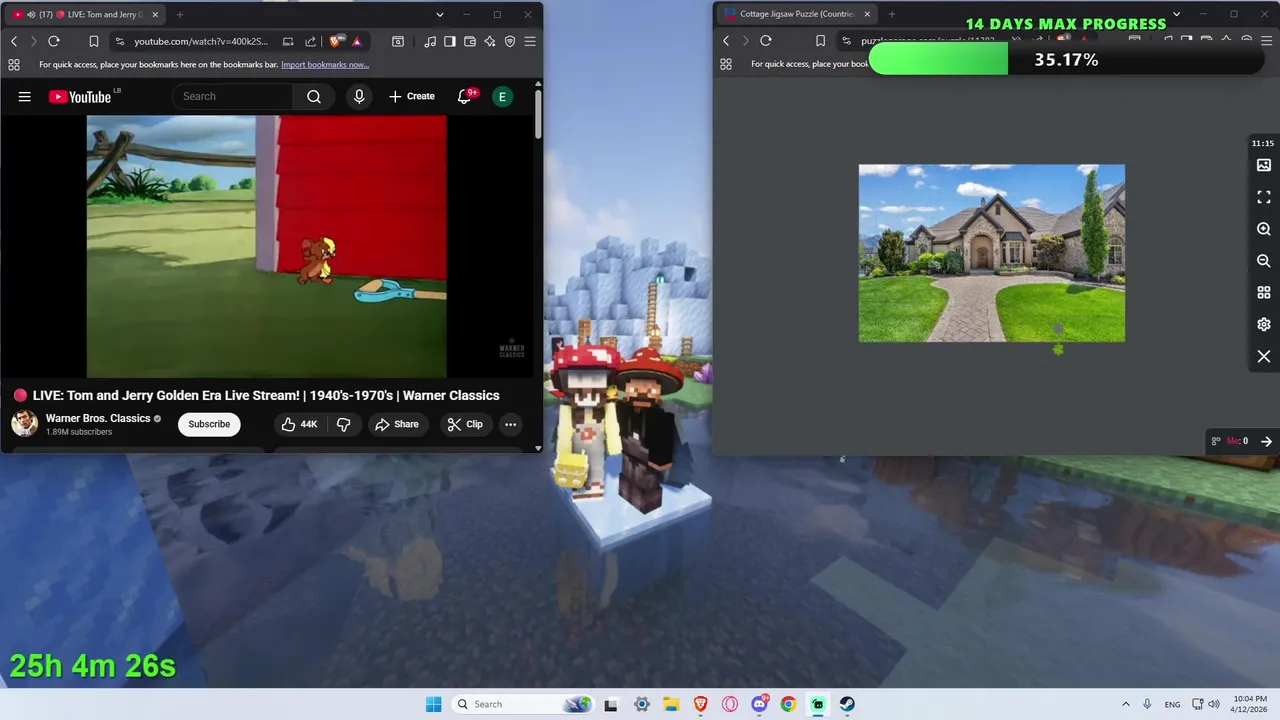The height and width of the screenshot is (720, 1280).
Task: Zoom in on the puzzle
Action: pyautogui.click(x=1264, y=229)
